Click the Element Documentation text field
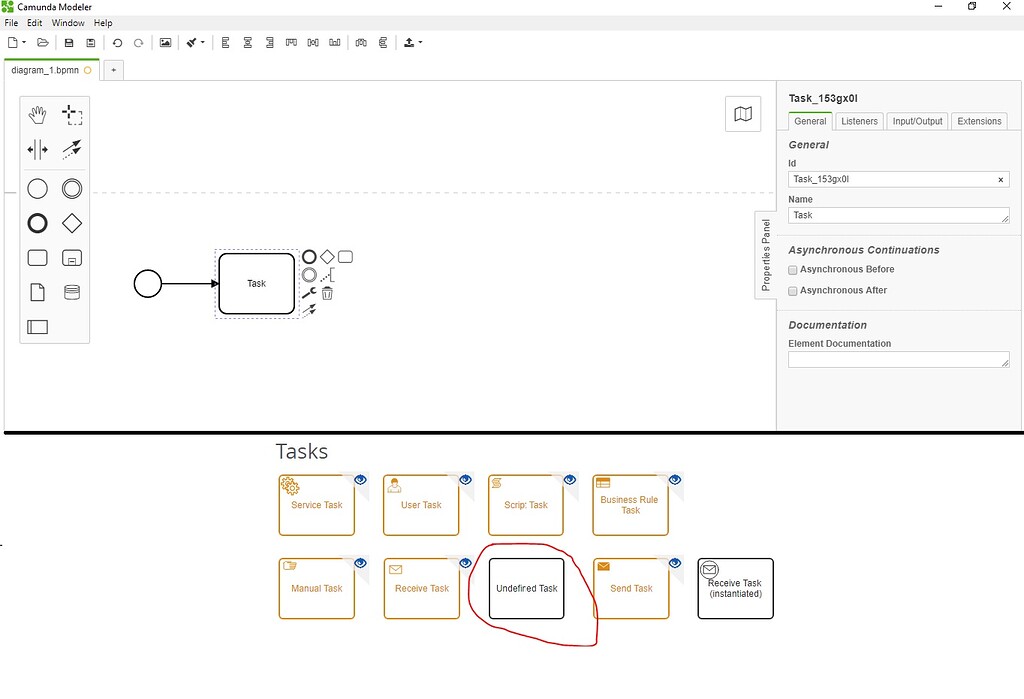This screenshot has height=699, width=1024. (x=897, y=359)
